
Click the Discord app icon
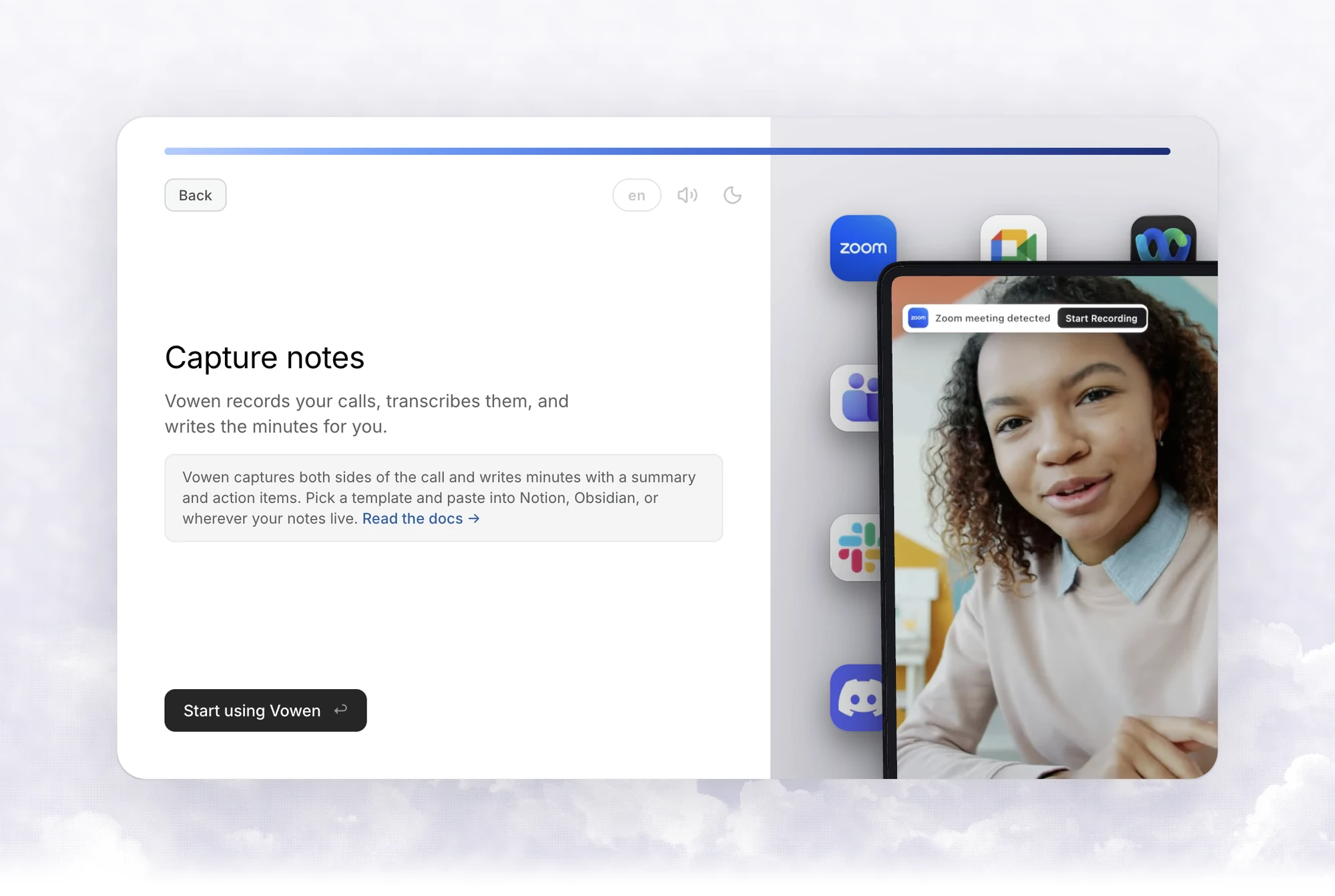tap(856, 697)
